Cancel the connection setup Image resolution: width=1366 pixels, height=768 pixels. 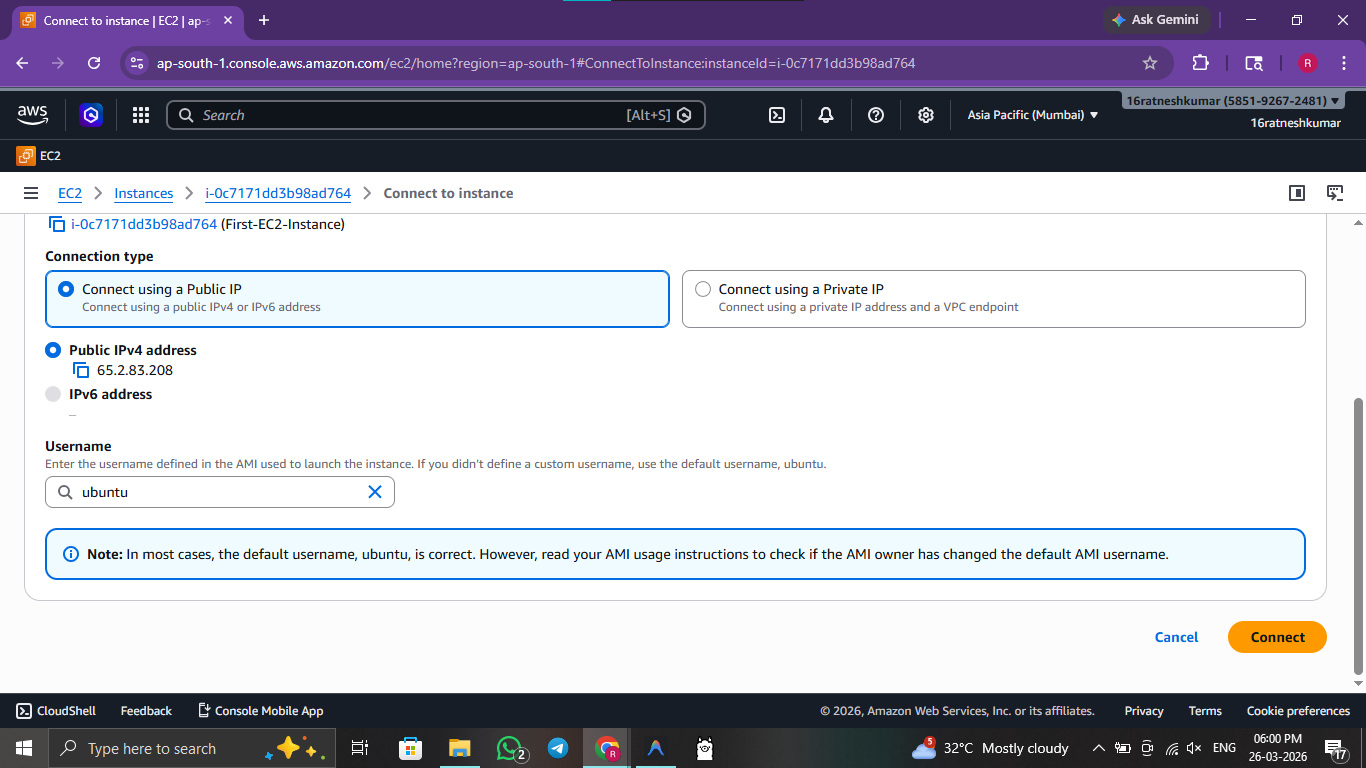(x=1176, y=637)
